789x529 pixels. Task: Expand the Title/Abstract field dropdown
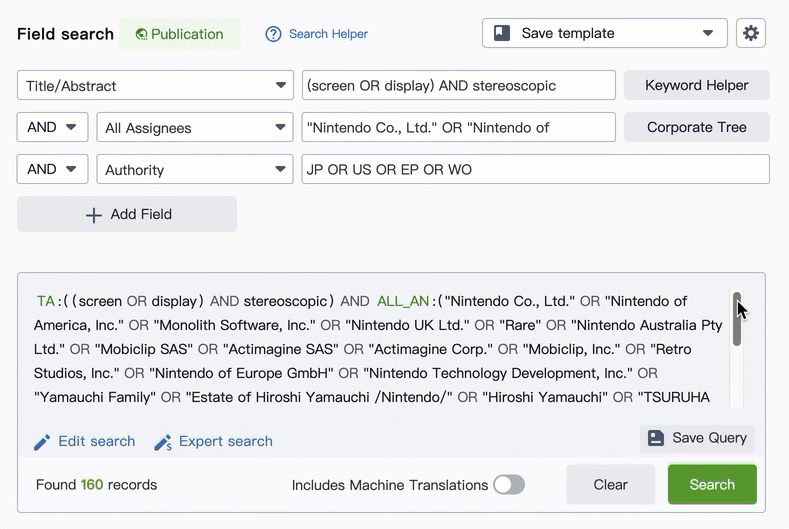click(281, 86)
